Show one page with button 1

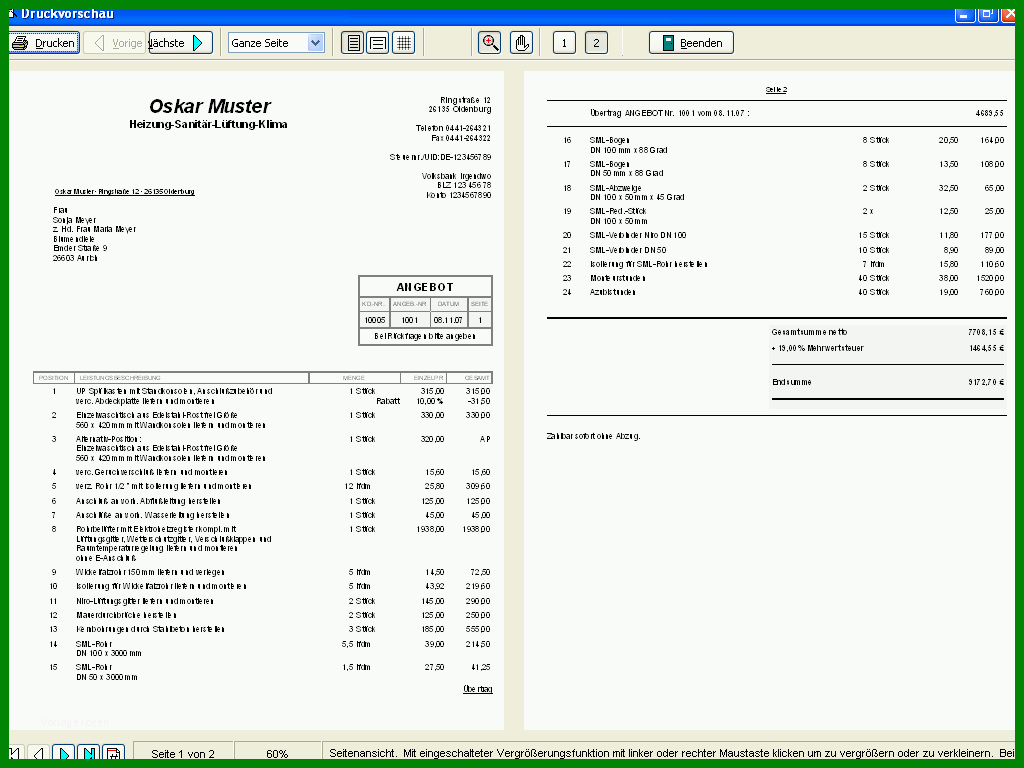click(564, 43)
